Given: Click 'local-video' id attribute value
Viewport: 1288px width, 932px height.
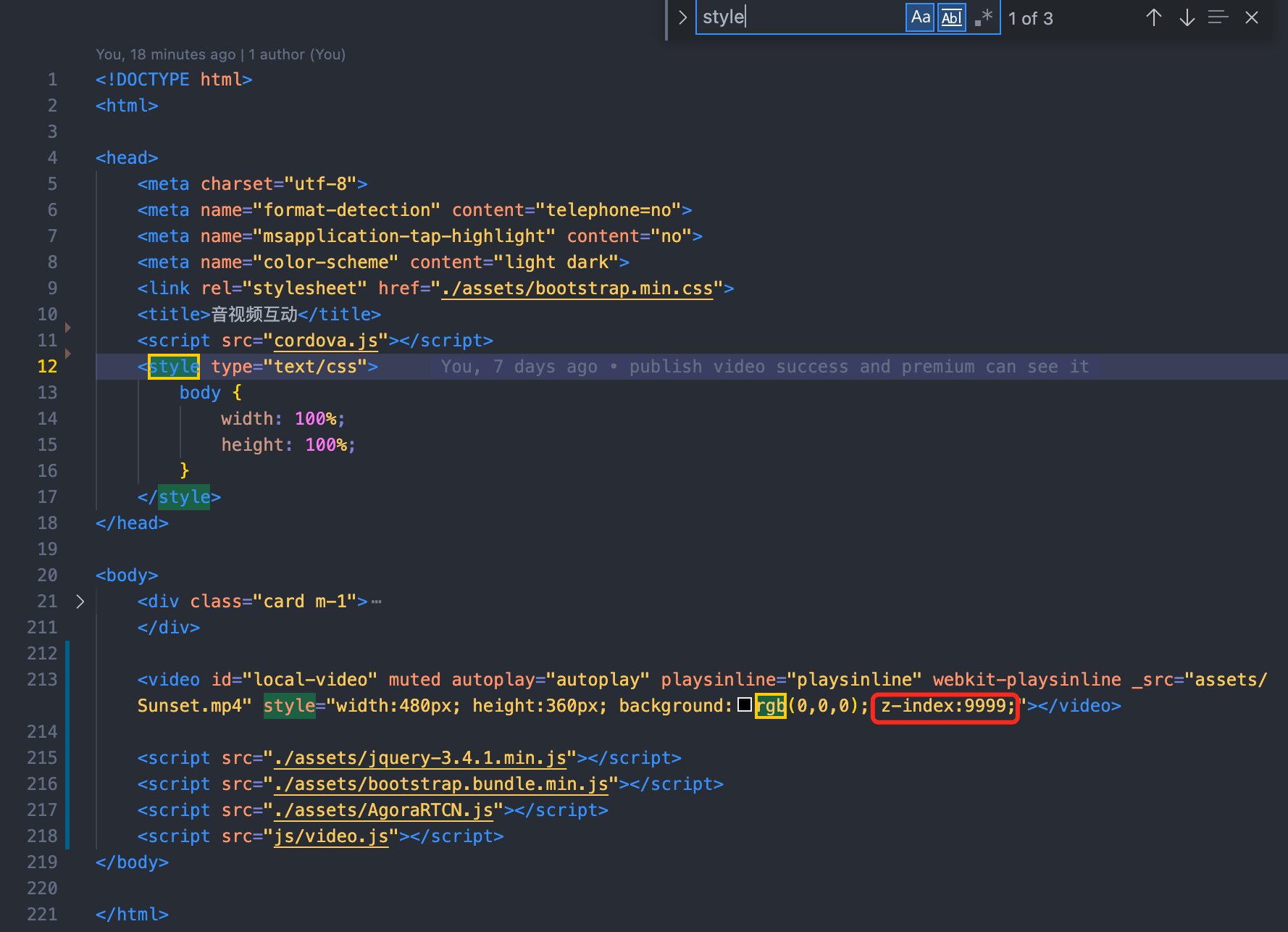Looking at the screenshot, I should click(310, 680).
